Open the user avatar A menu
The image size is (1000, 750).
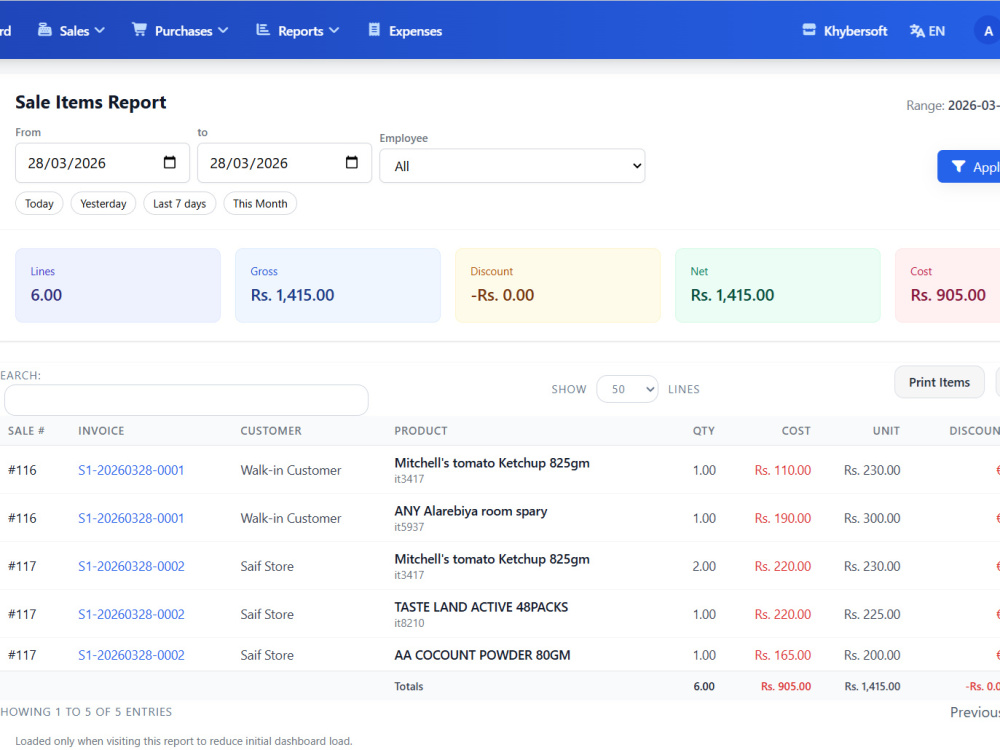[x=987, y=31]
